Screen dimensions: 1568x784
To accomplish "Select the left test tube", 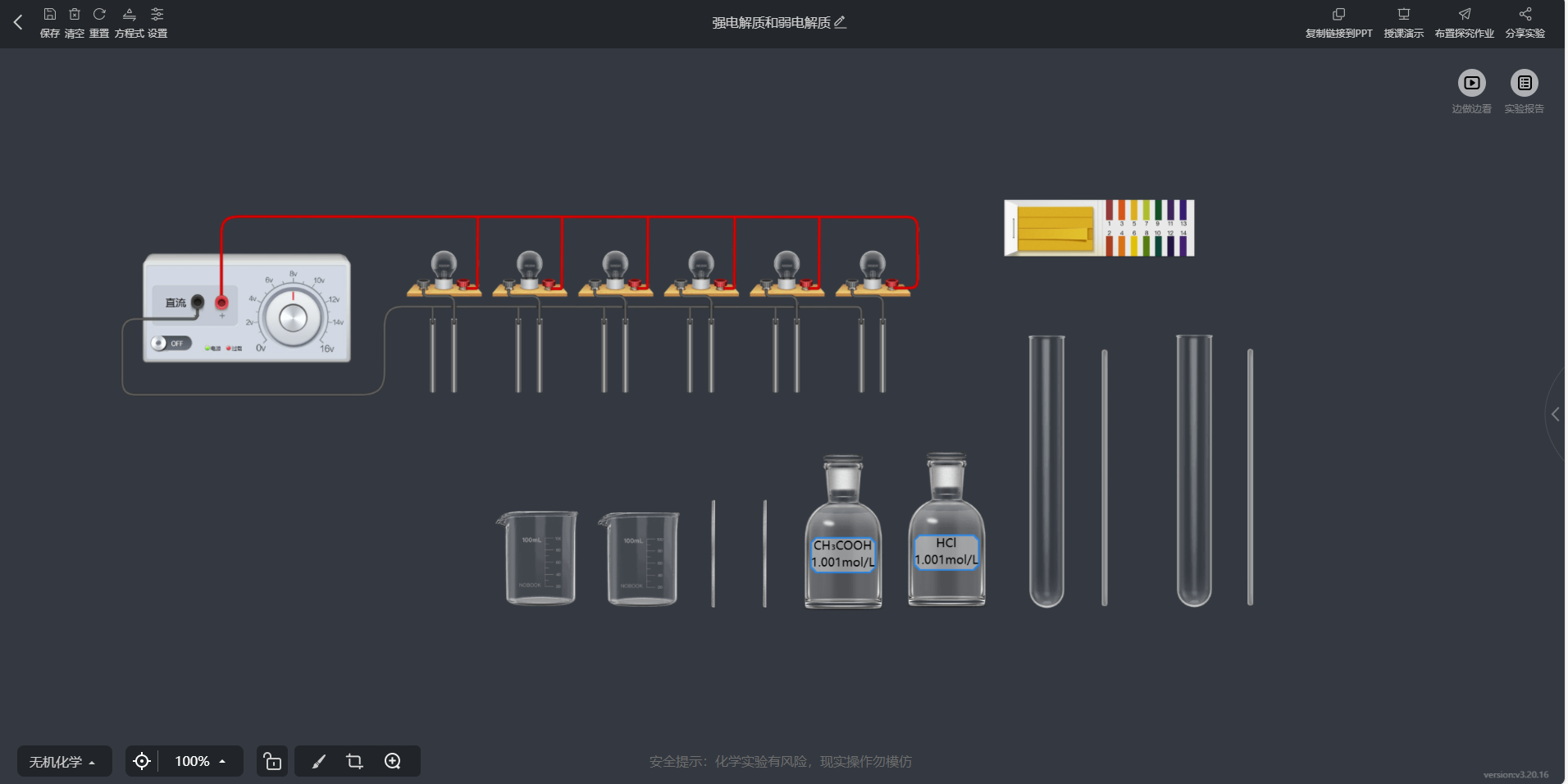I will pyautogui.click(x=1046, y=471).
